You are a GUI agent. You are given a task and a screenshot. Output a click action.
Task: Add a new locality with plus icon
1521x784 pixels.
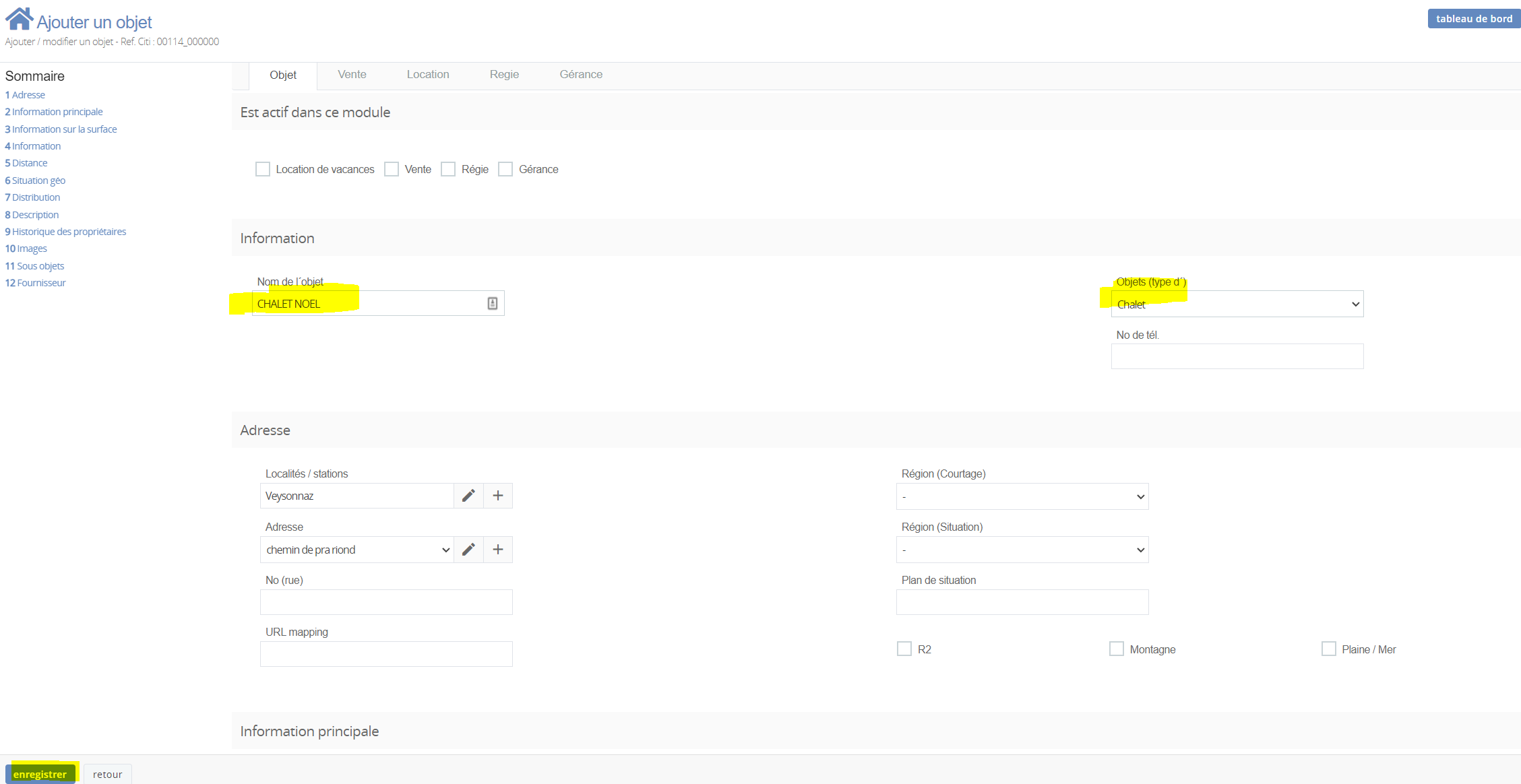pyautogui.click(x=498, y=496)
